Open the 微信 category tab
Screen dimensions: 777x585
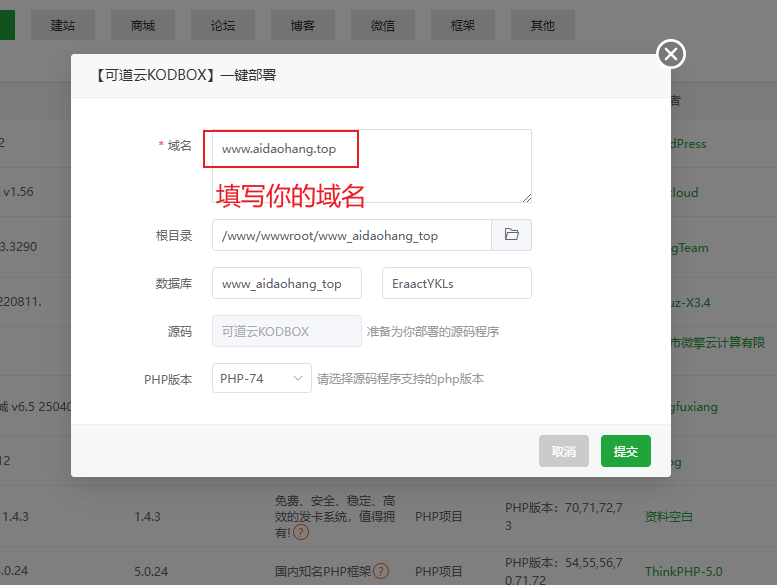click(x=383, y=26)
